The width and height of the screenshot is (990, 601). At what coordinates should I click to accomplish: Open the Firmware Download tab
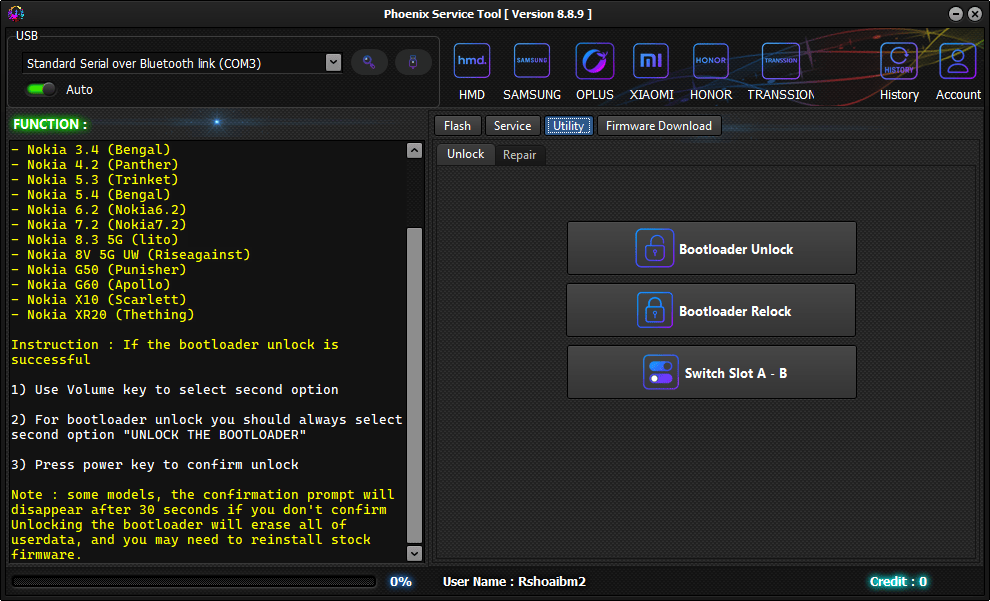(659, 126)
